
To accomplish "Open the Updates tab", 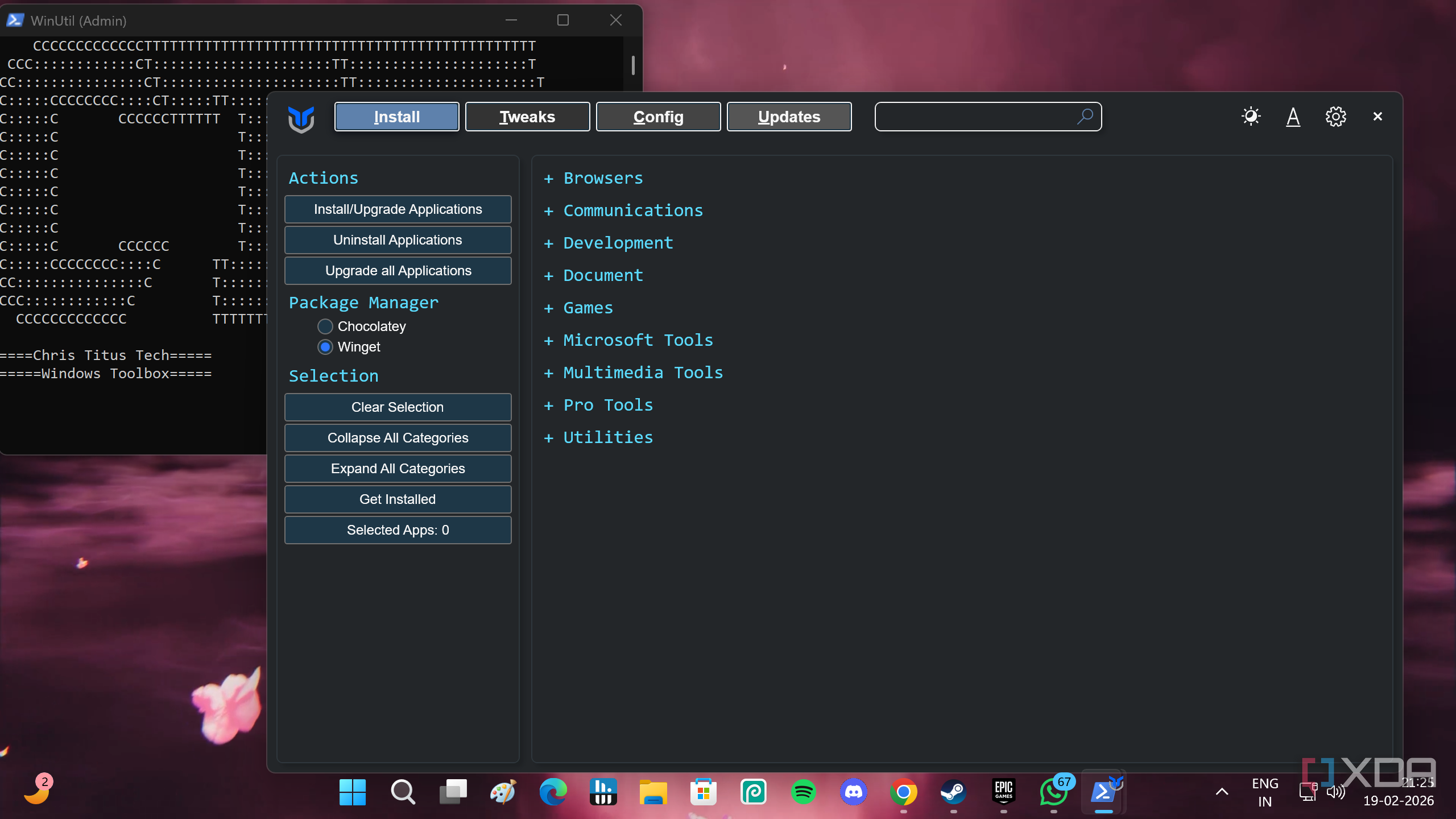I will pyautogui.click(x=789, y=117).
